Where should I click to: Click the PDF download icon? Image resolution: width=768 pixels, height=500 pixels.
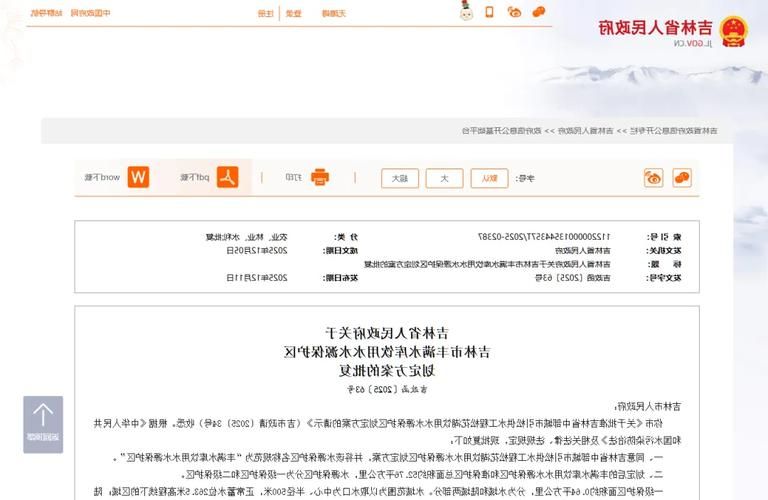point(228,177)
